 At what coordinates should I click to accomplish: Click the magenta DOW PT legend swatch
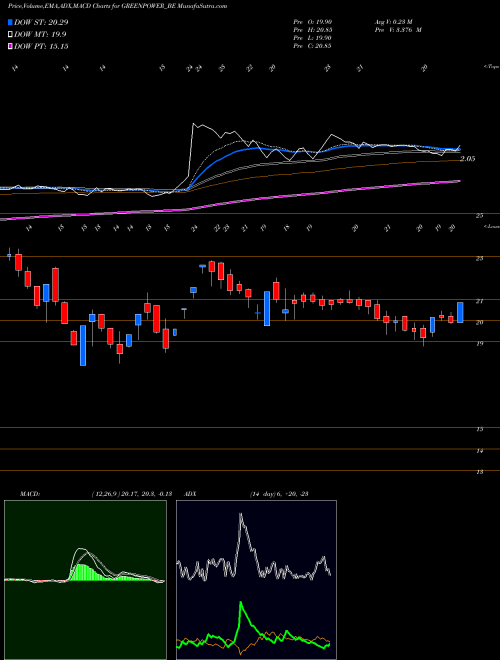11,46
